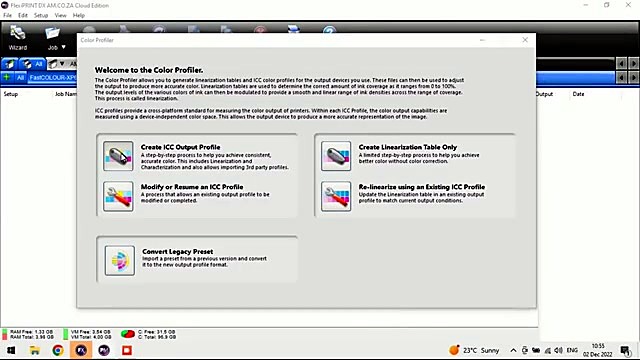Open the Windows Start button
Viewport: 640px width, 360px height.
tap(11, 350)
